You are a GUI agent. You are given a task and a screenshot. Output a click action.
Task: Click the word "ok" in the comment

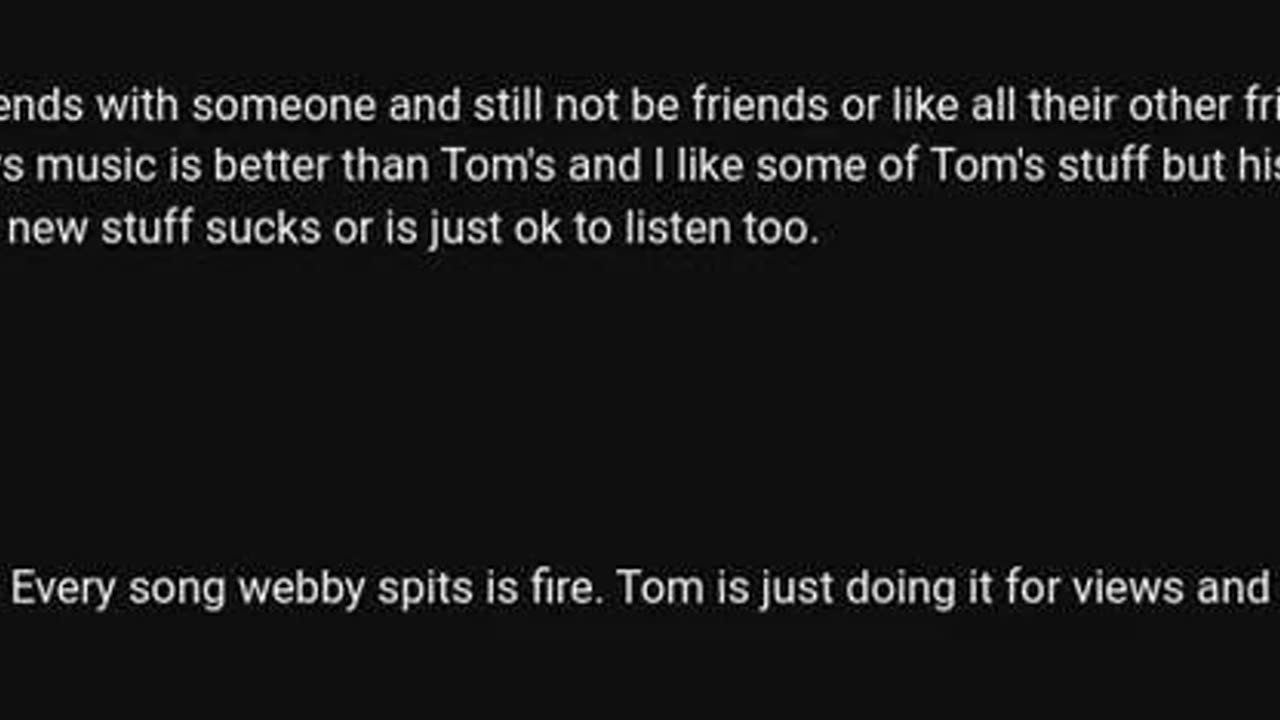[x=538, y=228]
